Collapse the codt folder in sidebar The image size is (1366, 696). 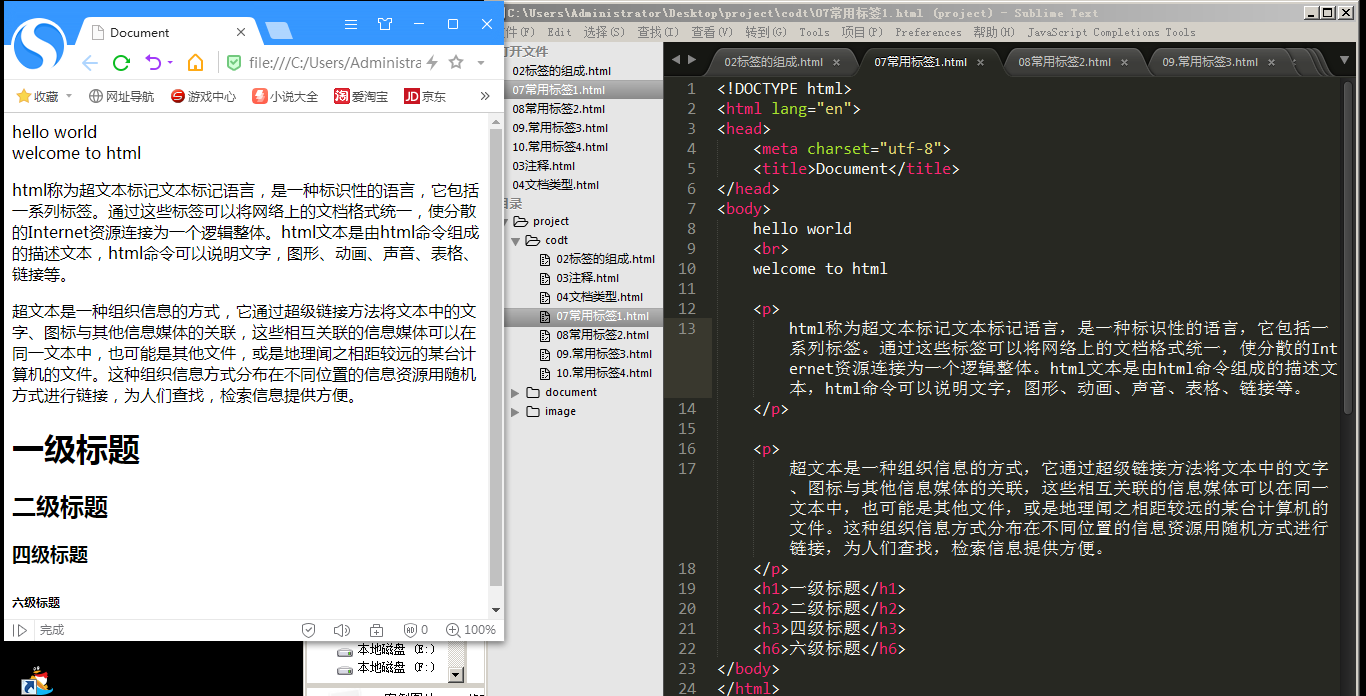pyautogui.click(x=516, y=240)
